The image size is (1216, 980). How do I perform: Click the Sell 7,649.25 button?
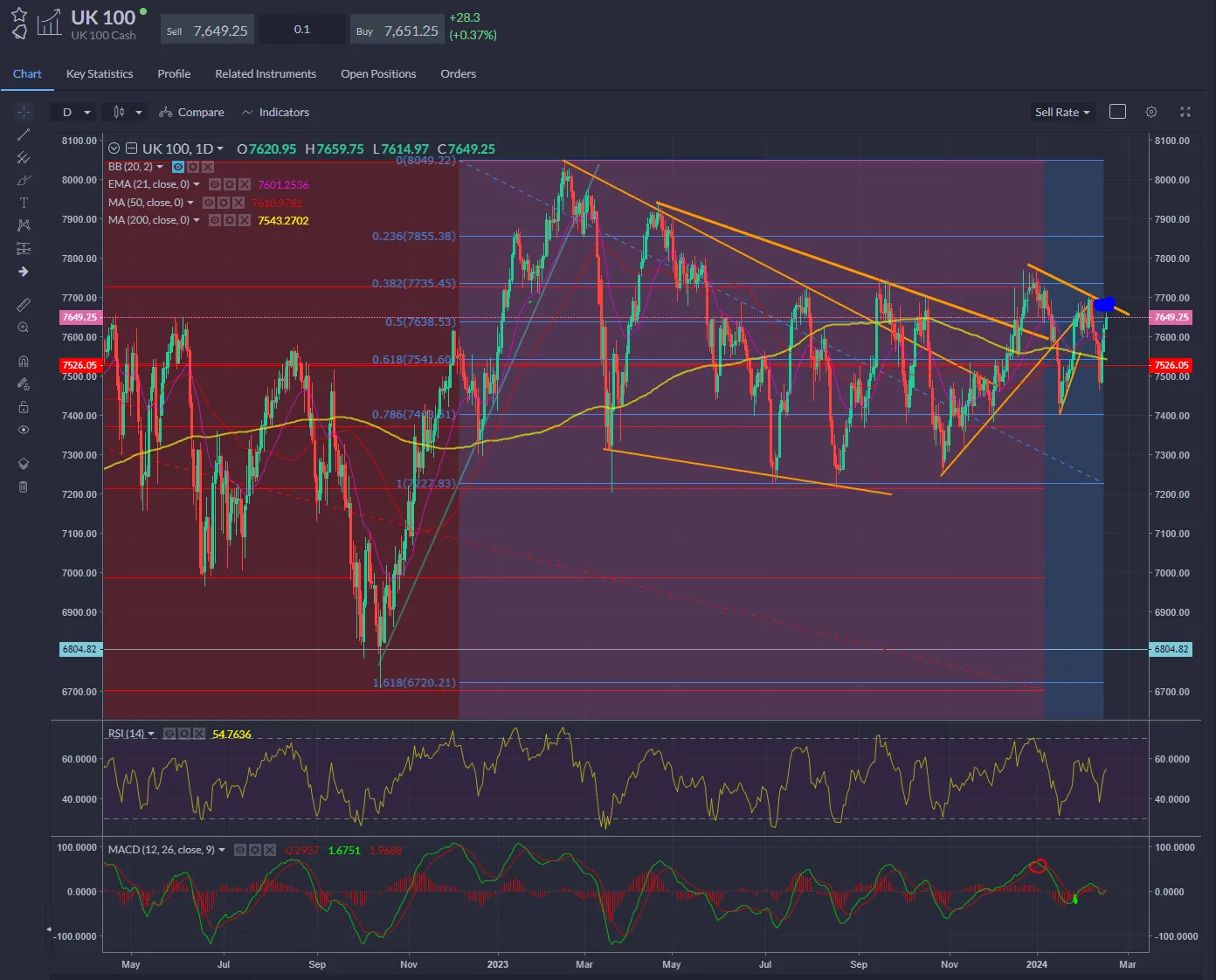coord(208,31)
